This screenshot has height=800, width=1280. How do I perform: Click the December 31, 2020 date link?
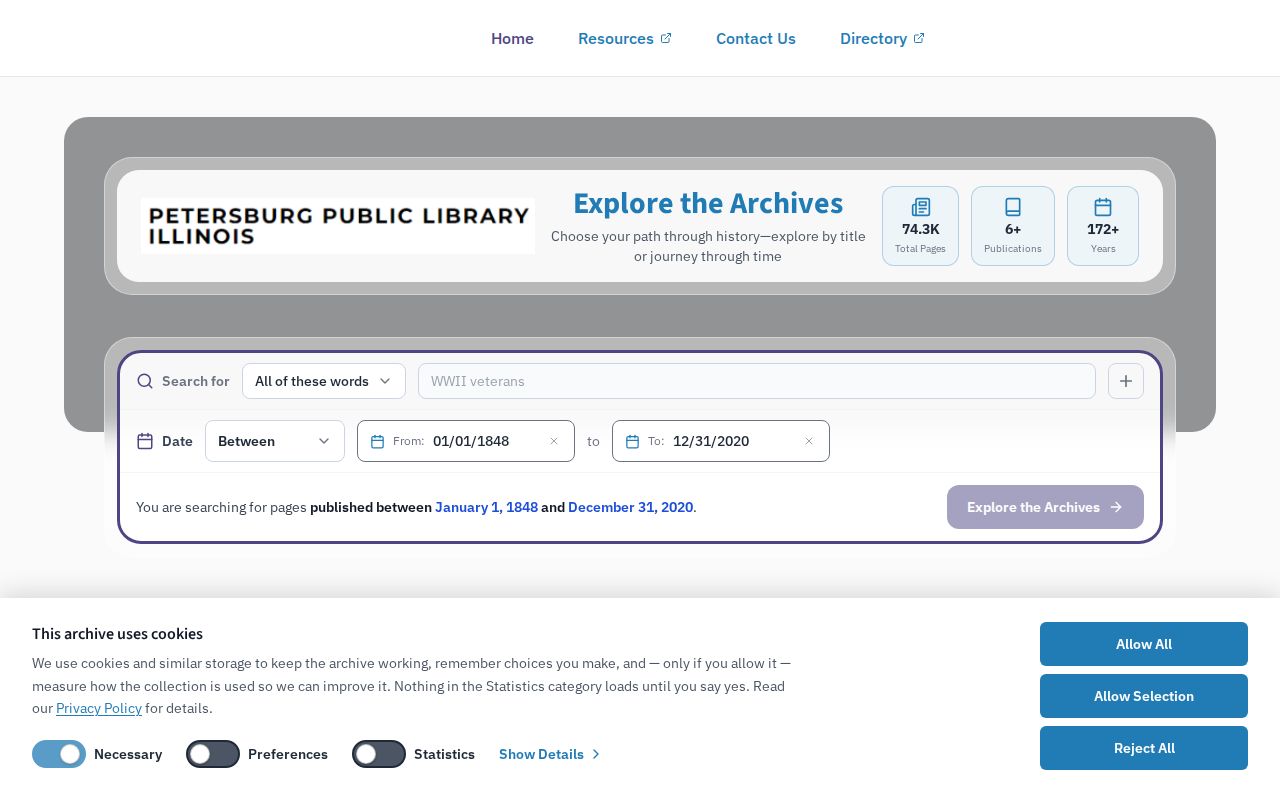point(630,507)
